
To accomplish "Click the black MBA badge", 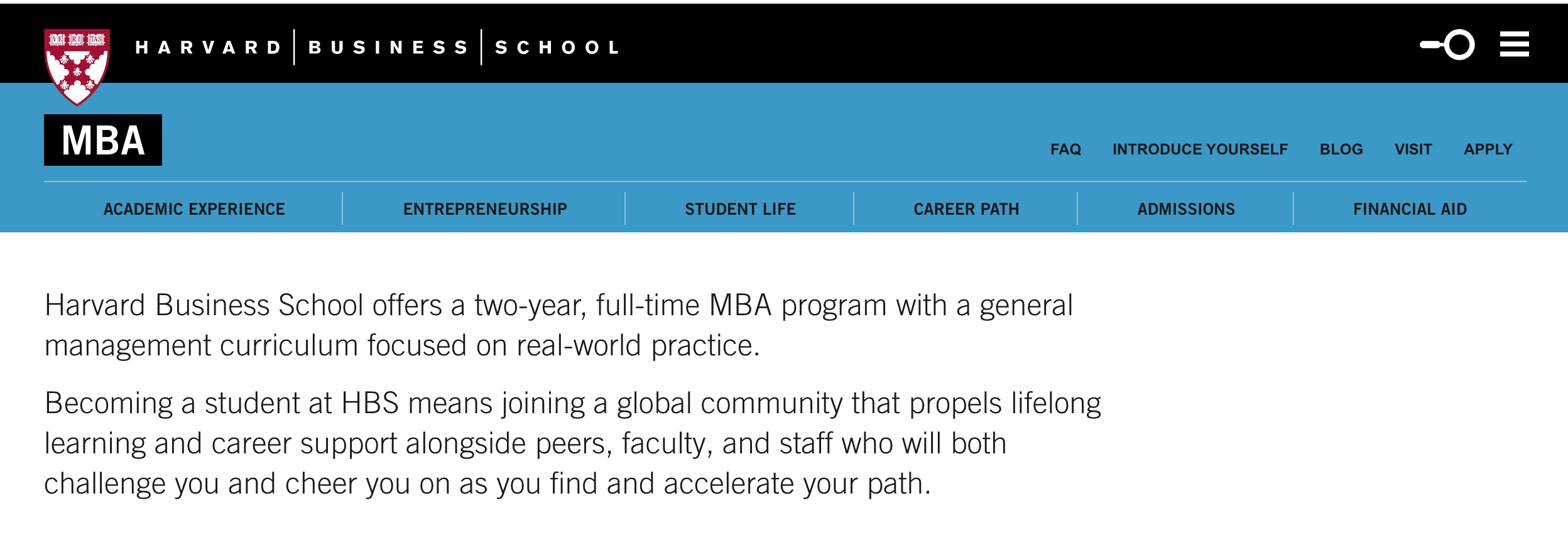I will click(103, 140).
